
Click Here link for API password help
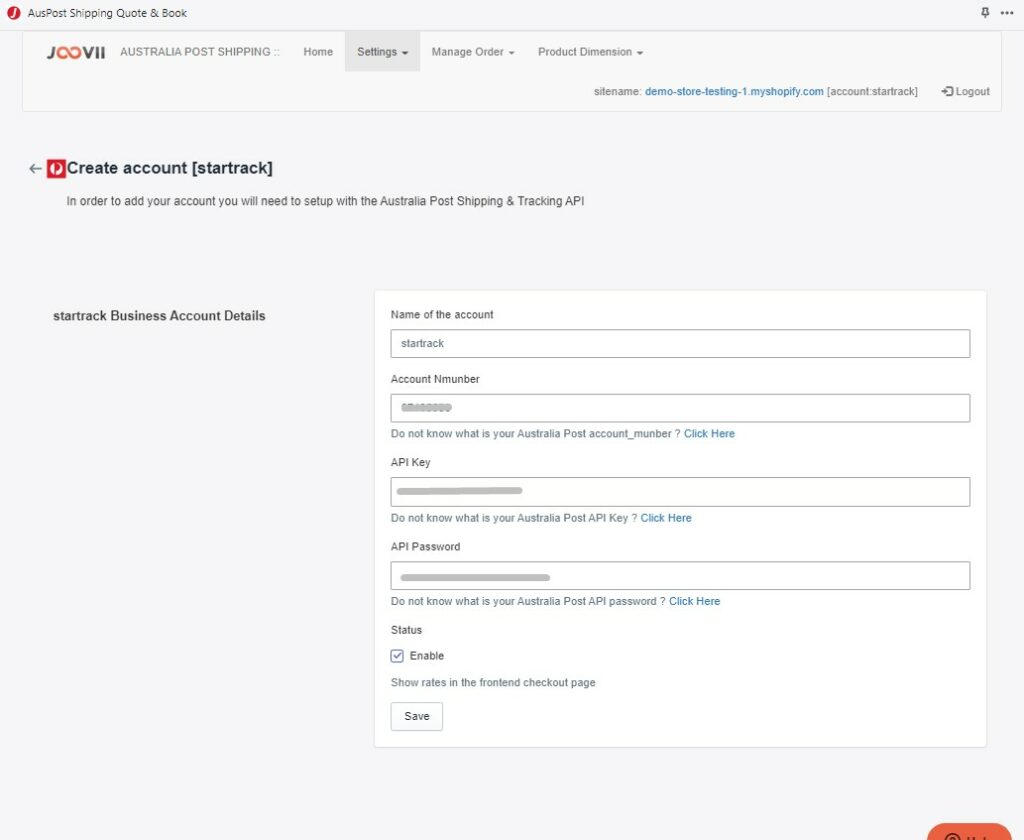click(x=694, y=601)
